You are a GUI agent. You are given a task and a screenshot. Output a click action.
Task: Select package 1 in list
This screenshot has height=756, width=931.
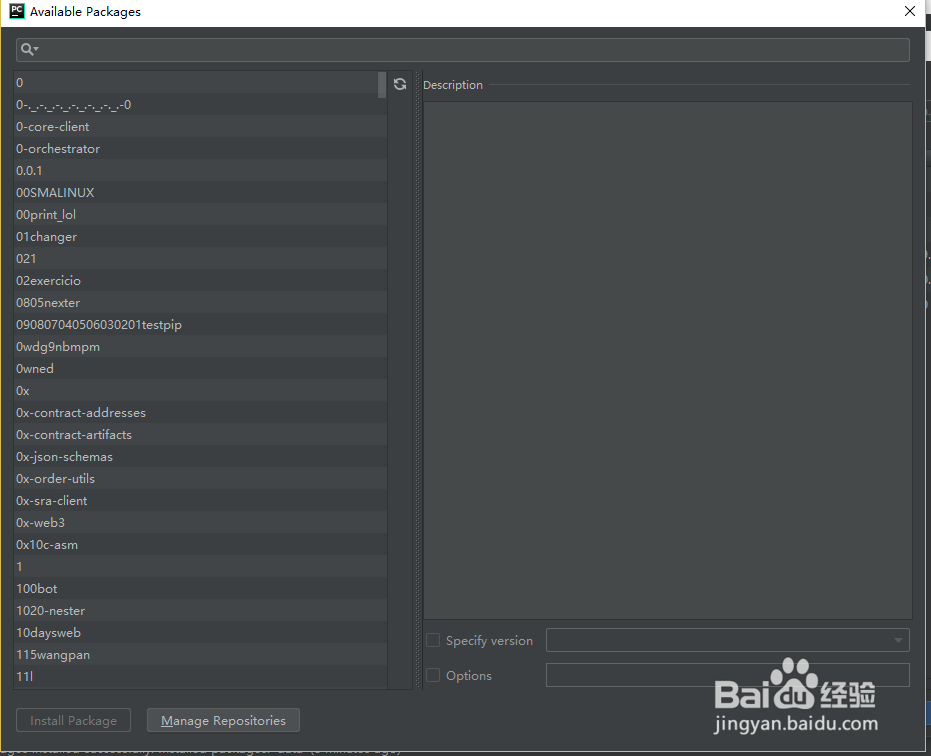coord(200,566)
